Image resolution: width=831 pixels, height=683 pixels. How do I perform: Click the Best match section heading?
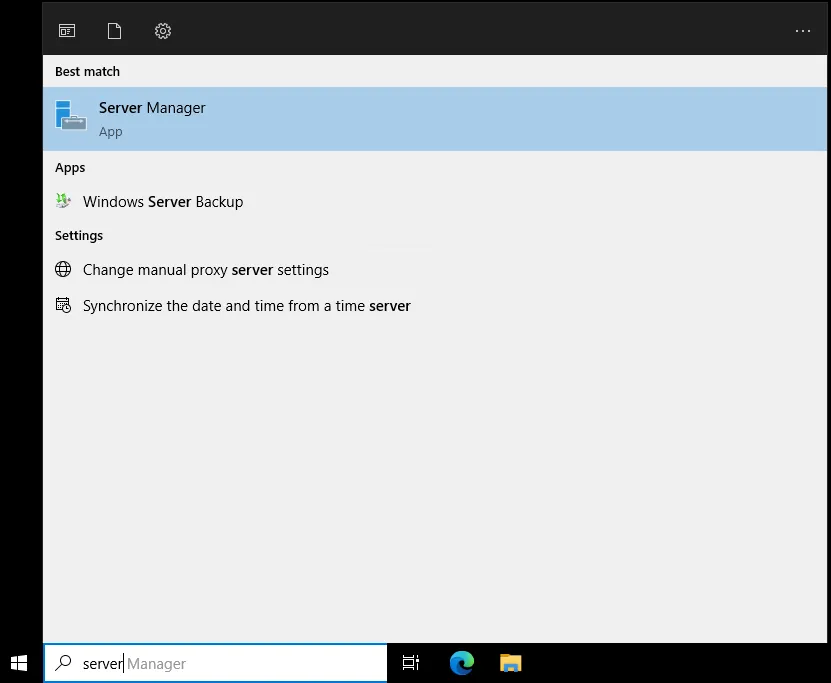pyautogui.click(x=87, y=71)
